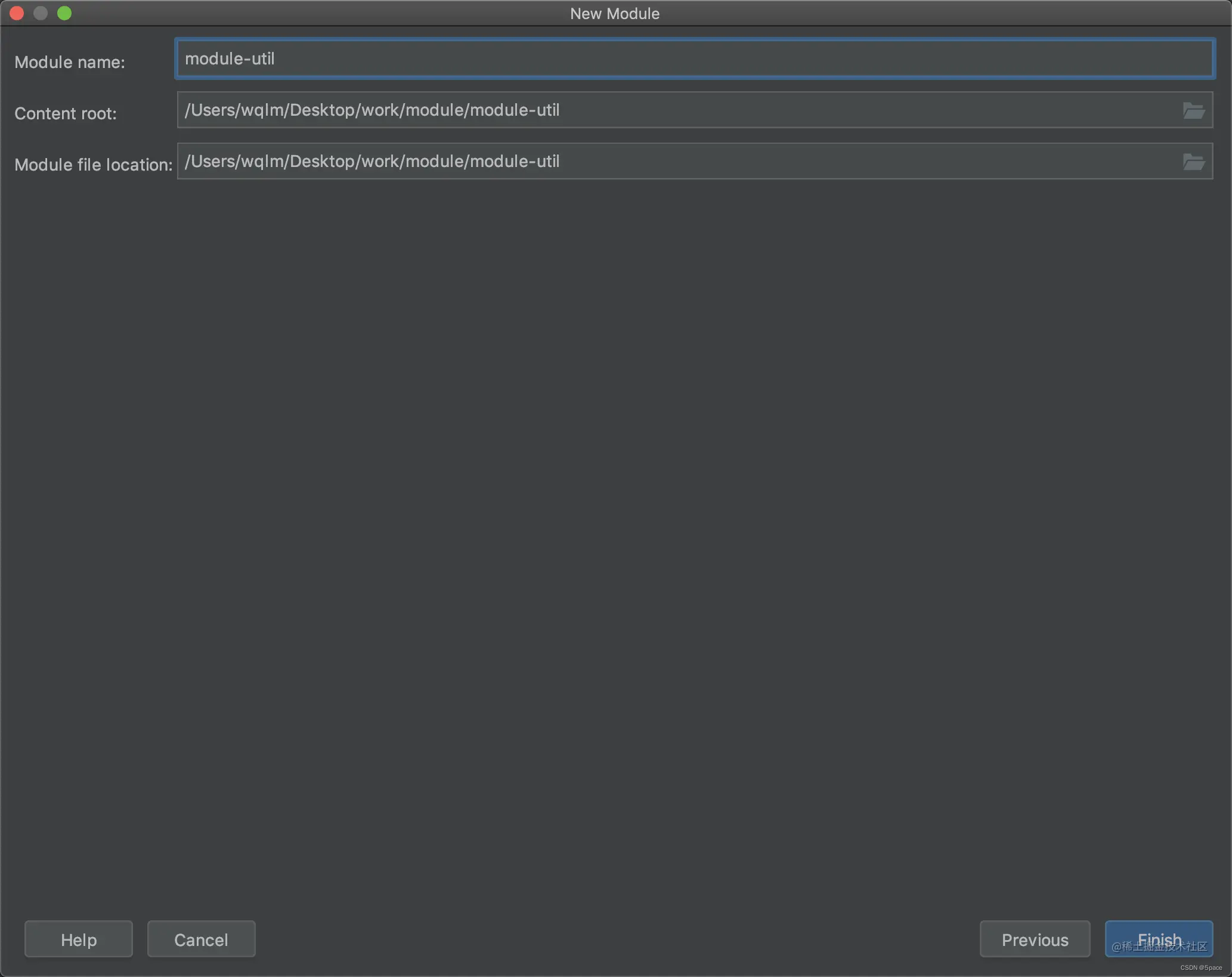Place cursor on the module-util name text
Viewport: 1232px width, 977px height.
(230, 58)
